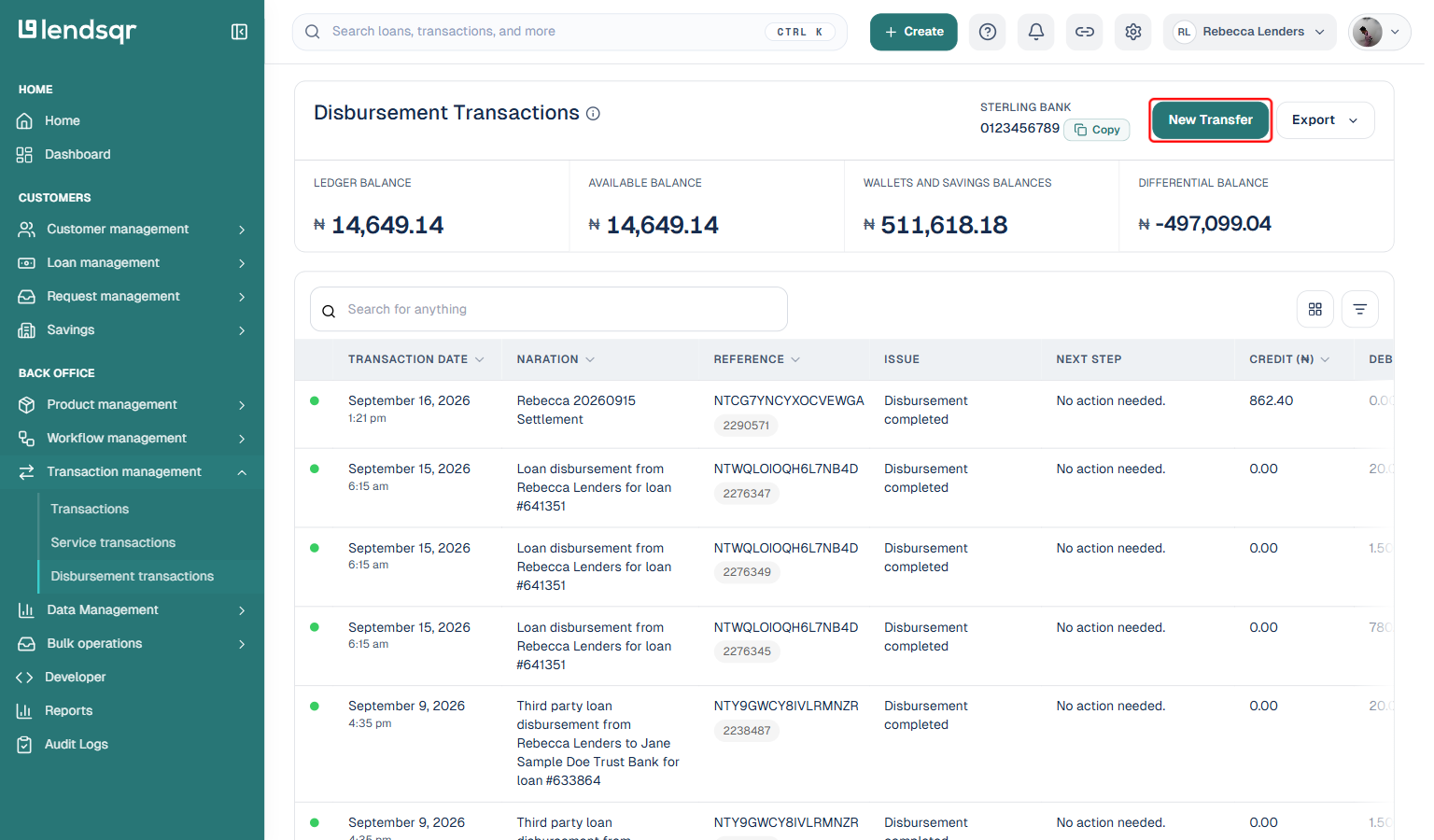1434x840 pixels.
Task: Click reference NTCG7YNCYXOCVEWGA
Action: click(789, 401)
